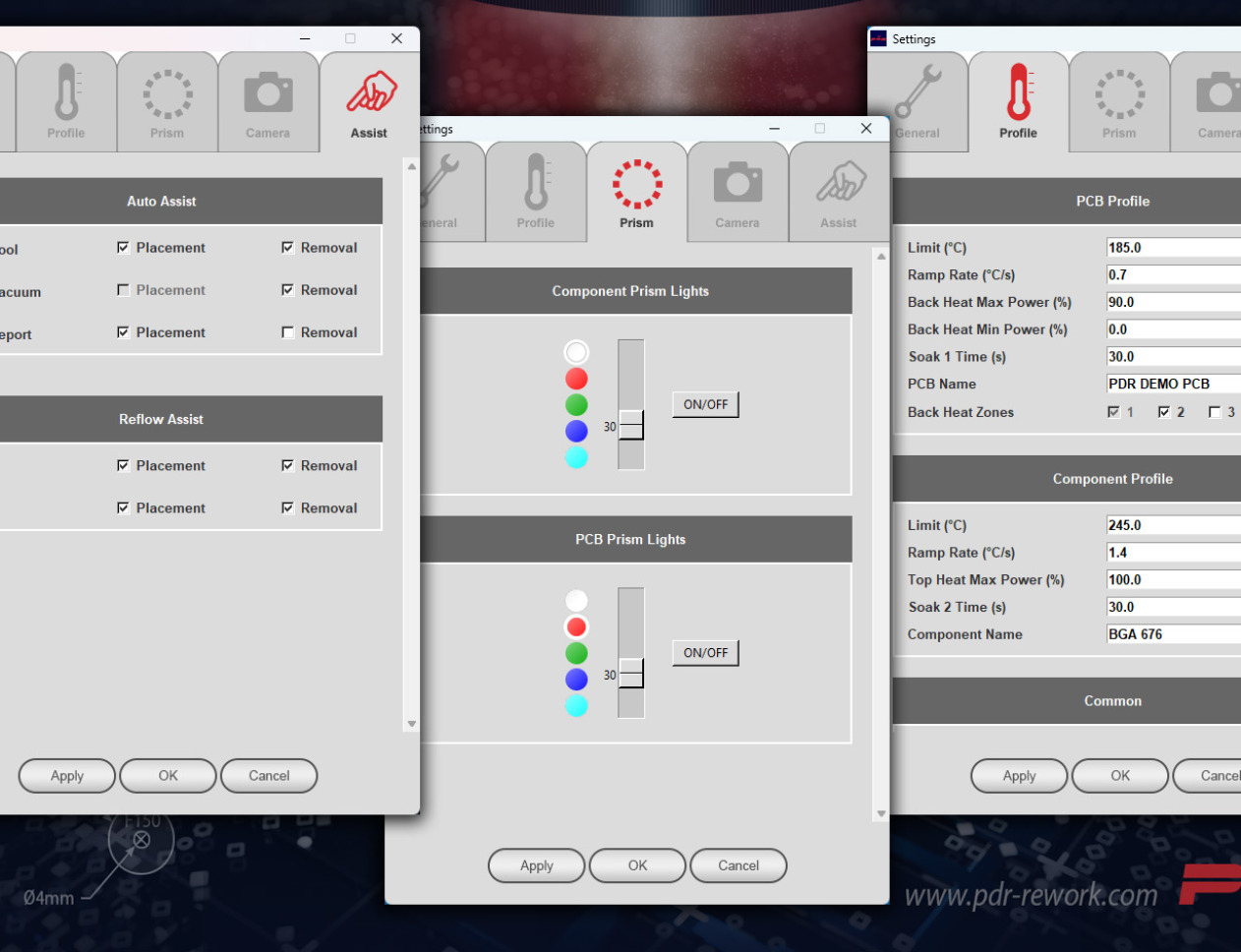Click OK in left Assist window
The image size is (1241, 952).
pos(168,776)
